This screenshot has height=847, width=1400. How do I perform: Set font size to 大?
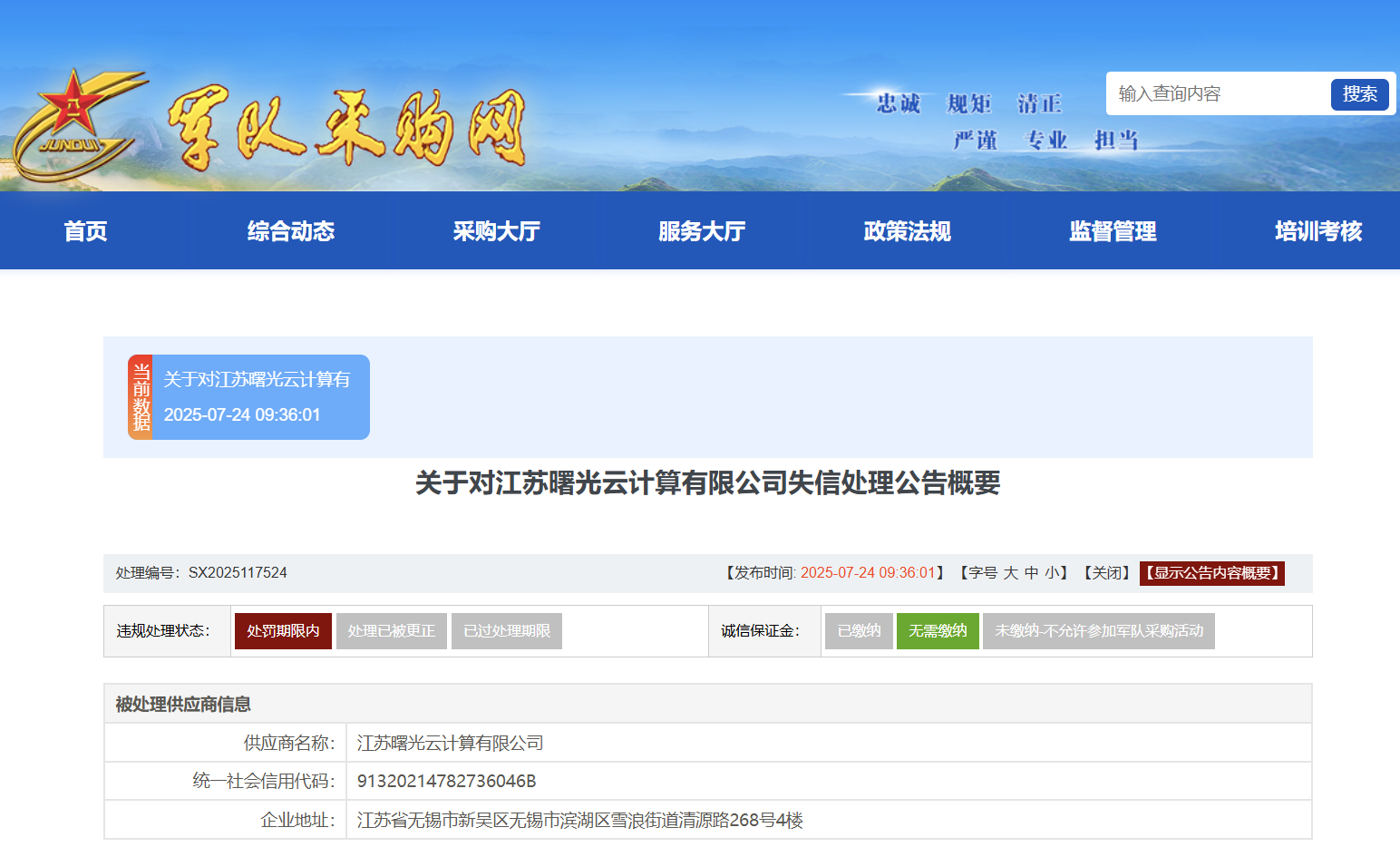1011,573
